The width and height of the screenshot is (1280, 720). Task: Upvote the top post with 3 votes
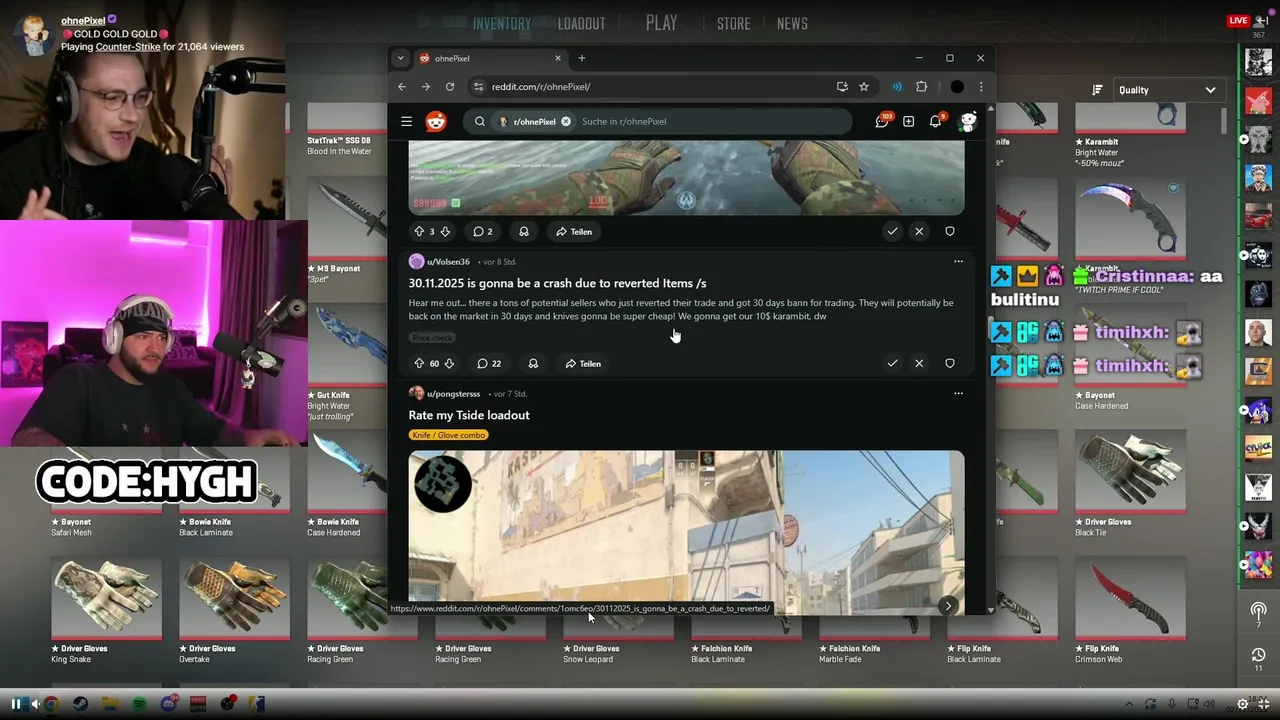[419, 231]
